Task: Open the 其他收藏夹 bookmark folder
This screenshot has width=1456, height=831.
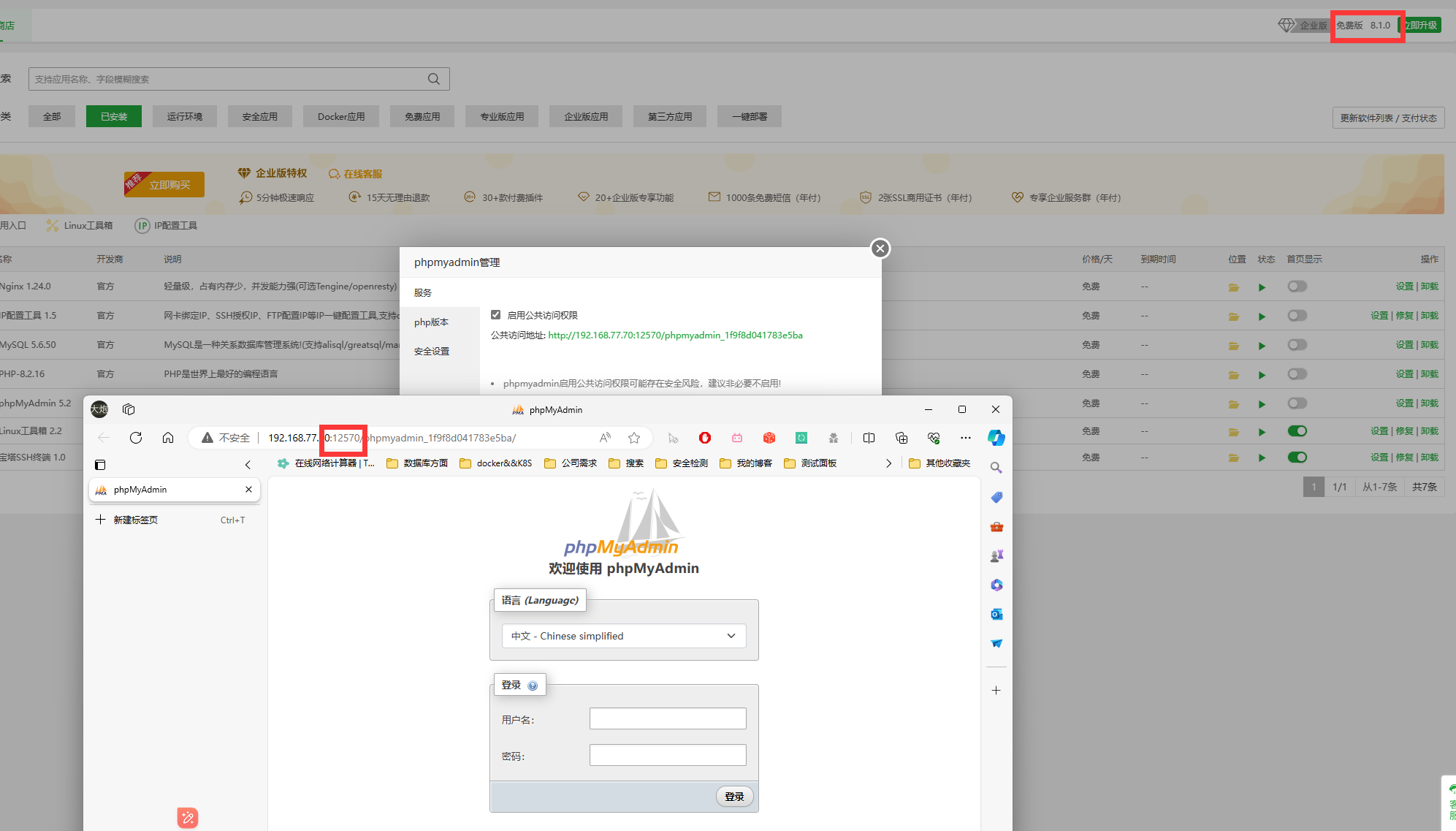Action: coord(939,463)
